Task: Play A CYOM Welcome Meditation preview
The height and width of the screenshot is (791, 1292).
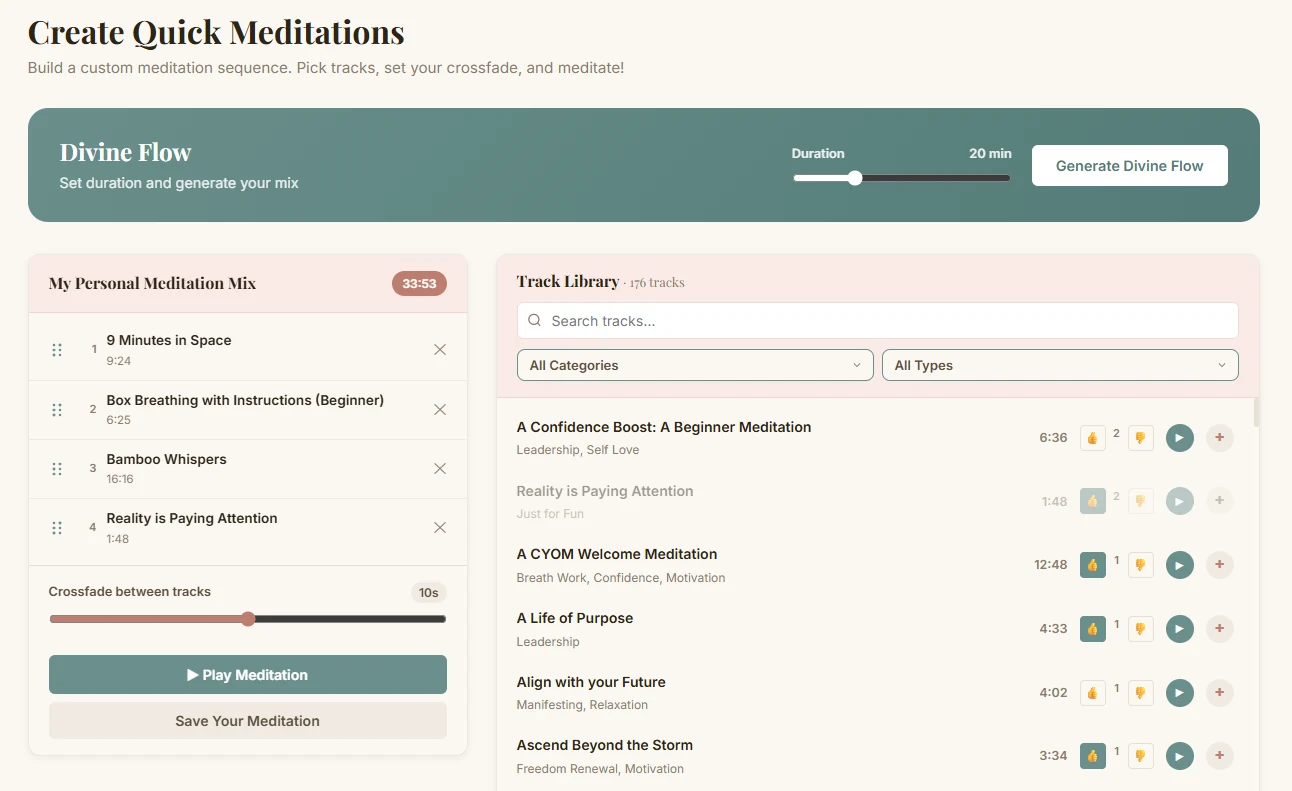Action: coord(1180,565)
